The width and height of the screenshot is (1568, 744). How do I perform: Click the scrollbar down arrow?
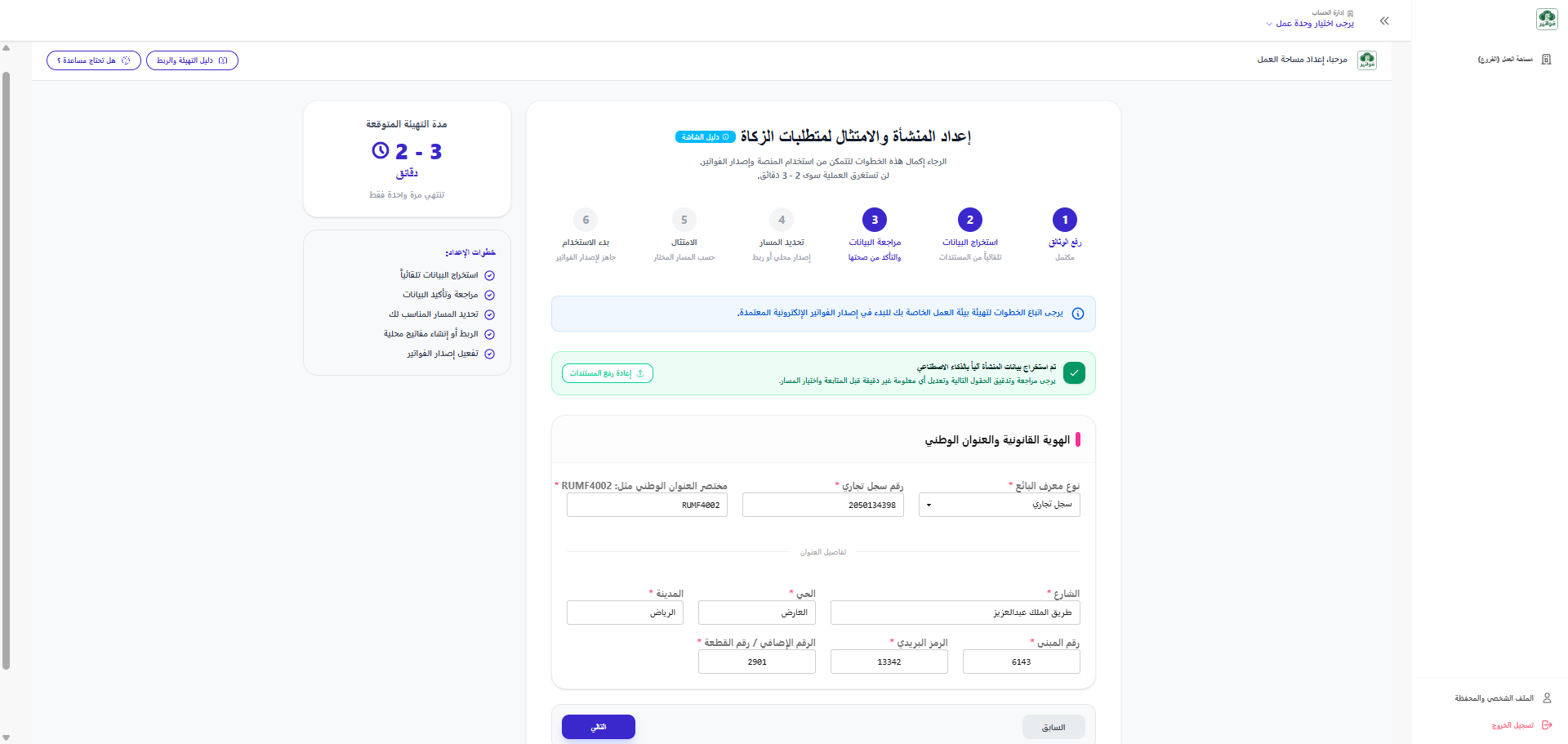7,737
